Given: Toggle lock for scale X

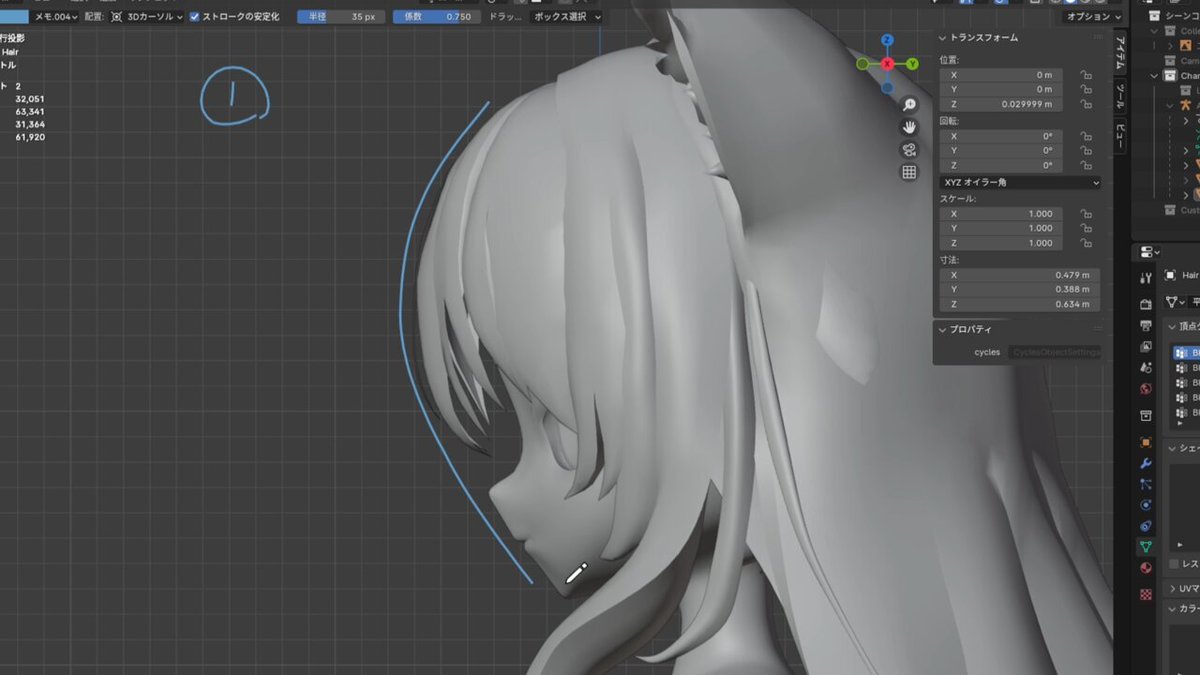Looking at the screenshot, I should tap(1086, 214).
